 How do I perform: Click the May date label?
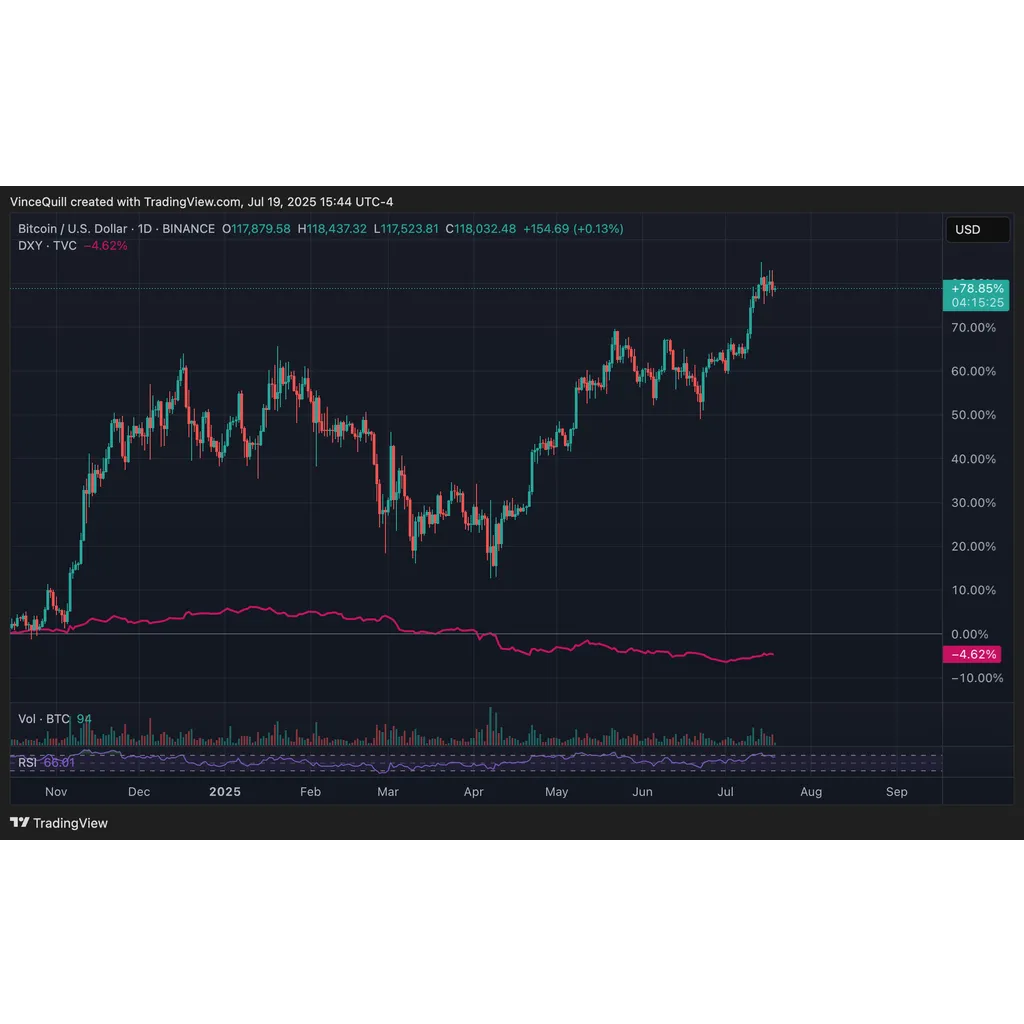click(556, 792)
